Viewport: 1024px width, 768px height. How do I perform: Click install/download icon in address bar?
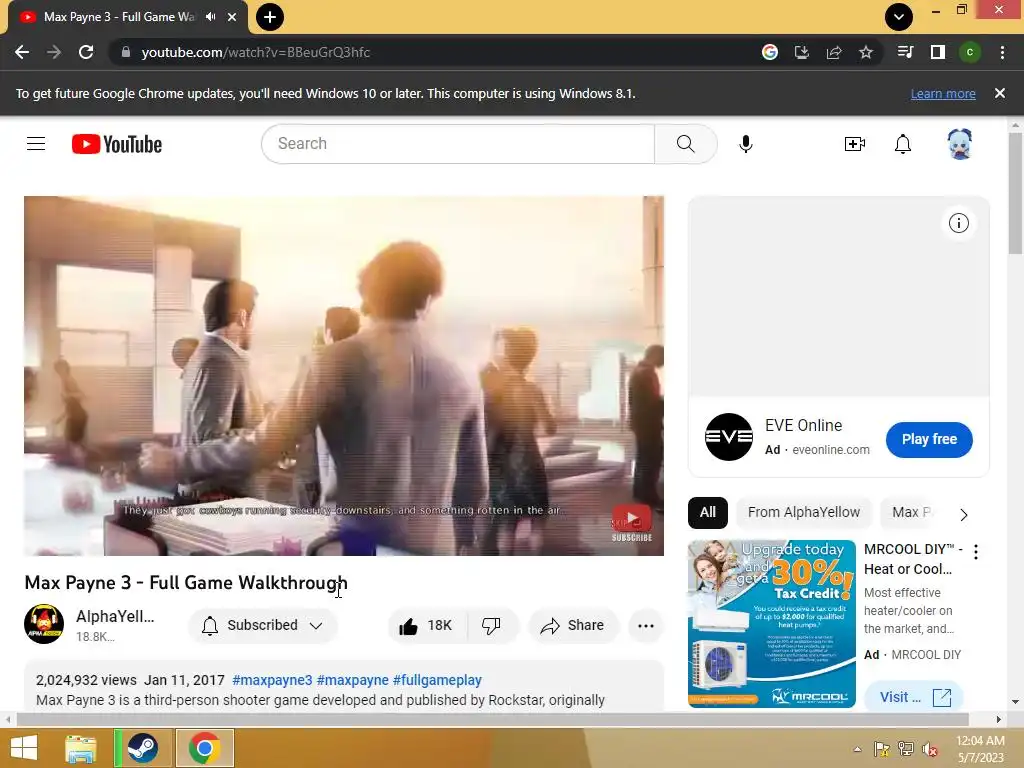pos(802,52)
